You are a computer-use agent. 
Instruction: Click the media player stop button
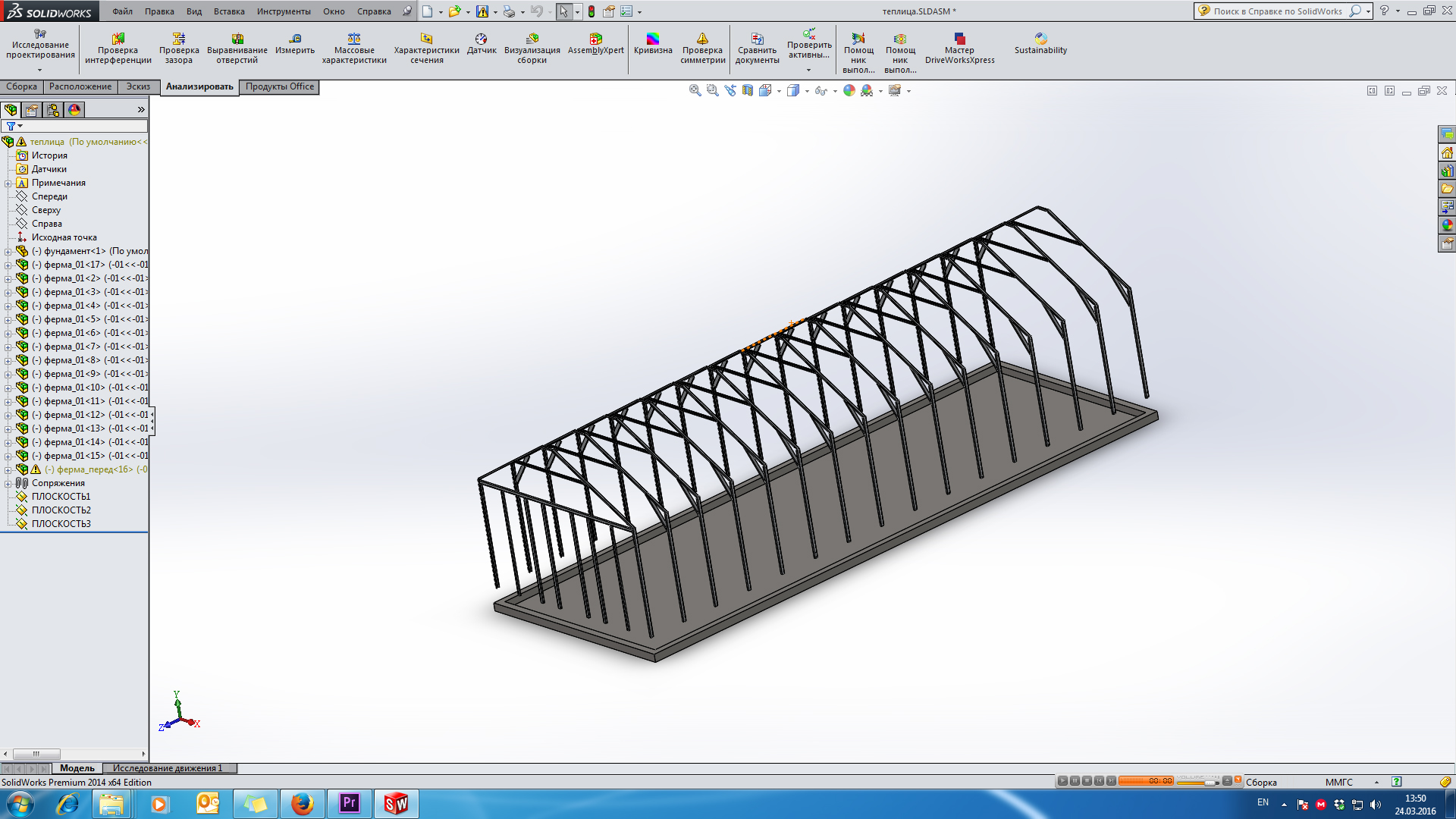point(1087,780)
